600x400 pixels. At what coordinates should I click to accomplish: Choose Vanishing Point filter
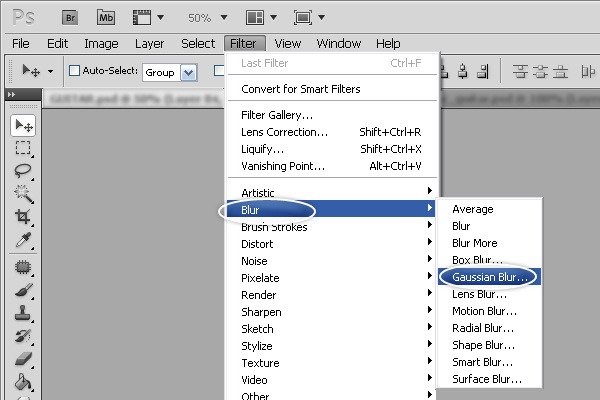332,166
